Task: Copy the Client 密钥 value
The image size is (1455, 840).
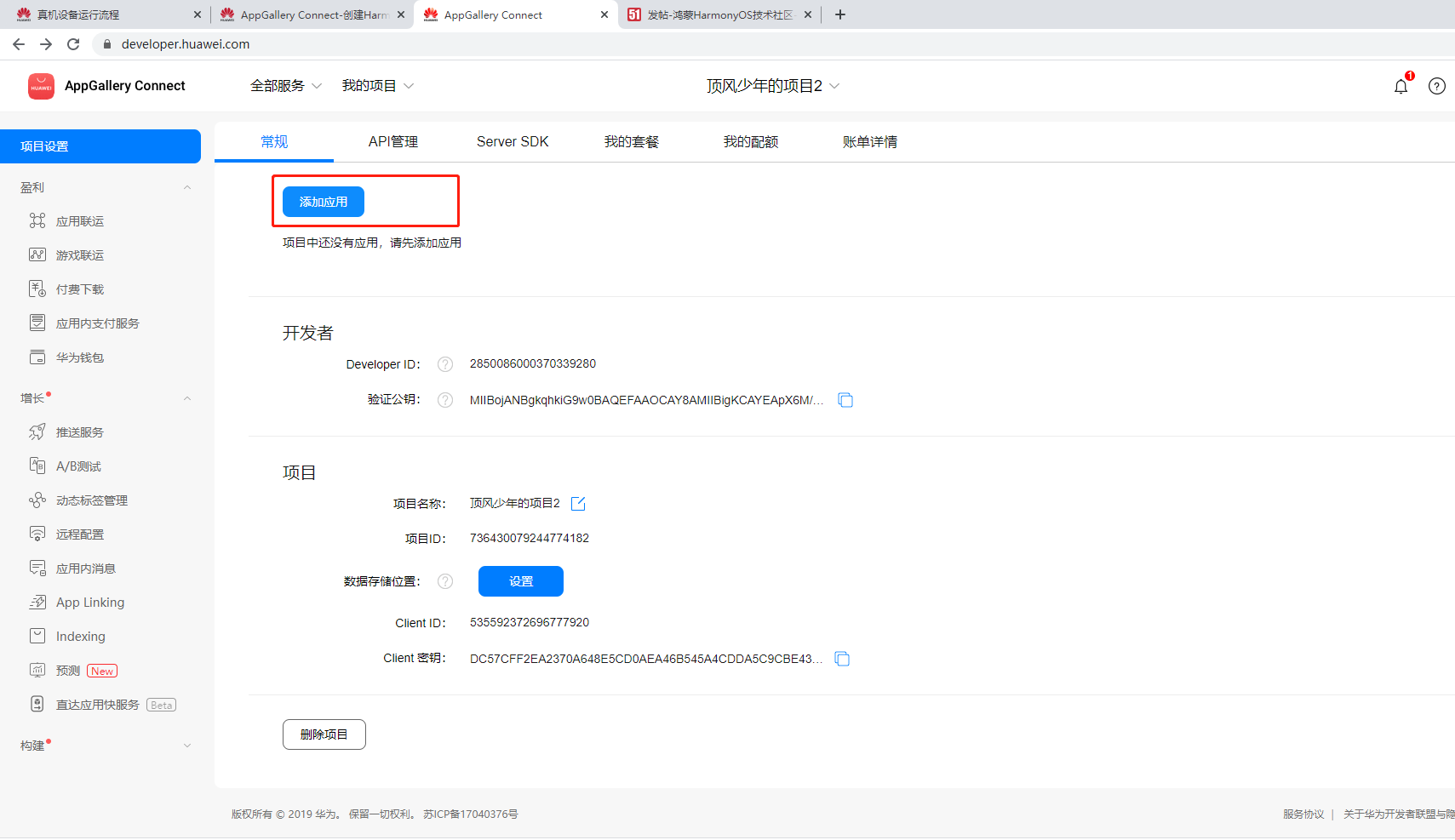Action: tap(842, 659)
